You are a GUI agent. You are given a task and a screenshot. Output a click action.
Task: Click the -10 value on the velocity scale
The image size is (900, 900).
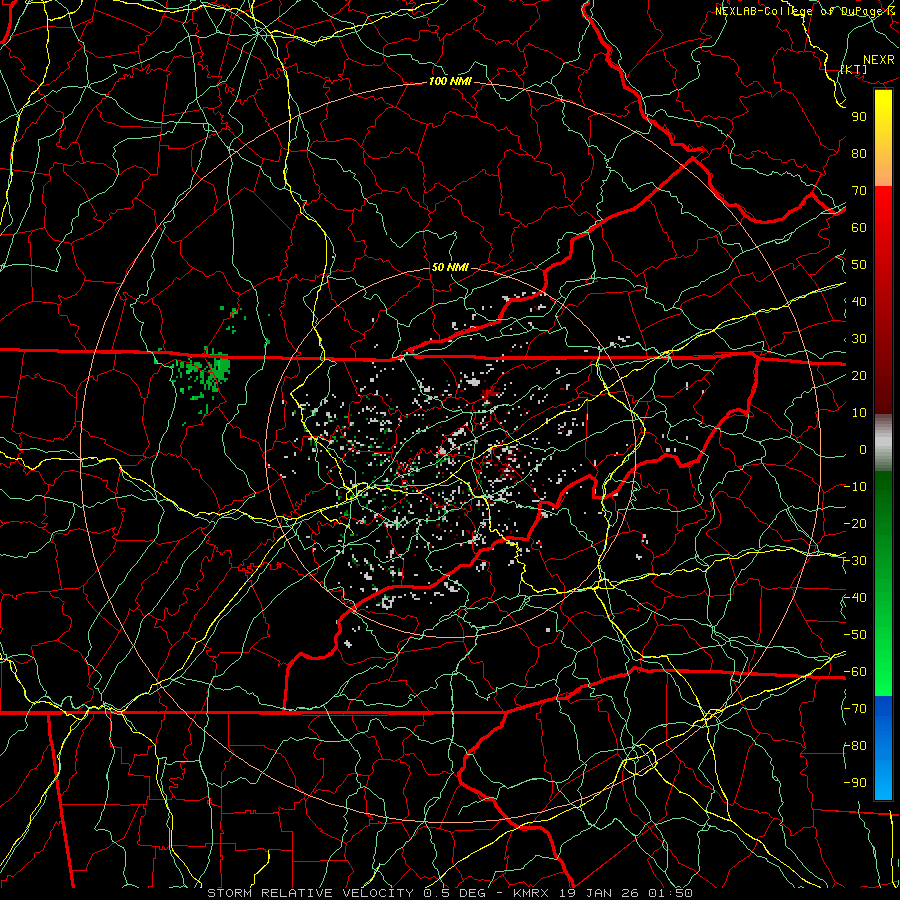(855, 487)
